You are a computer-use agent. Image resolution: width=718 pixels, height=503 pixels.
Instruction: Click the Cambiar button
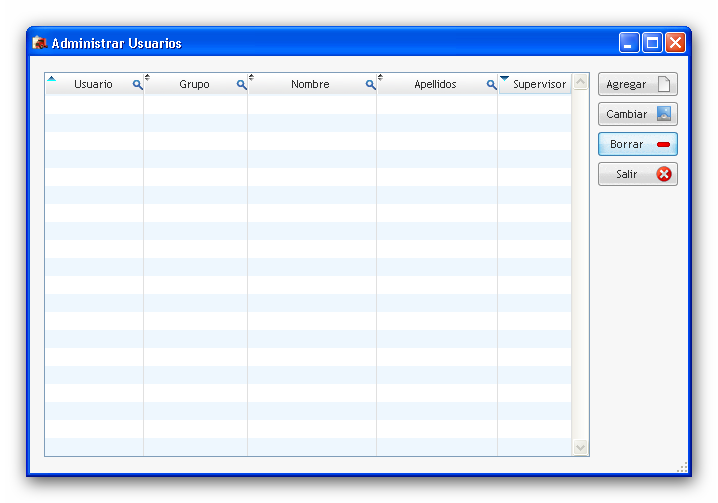637,114
